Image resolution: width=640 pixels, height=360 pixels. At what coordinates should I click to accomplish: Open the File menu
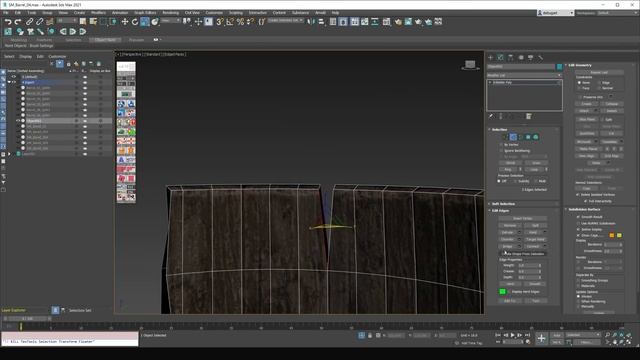click(x=6, y=13)
